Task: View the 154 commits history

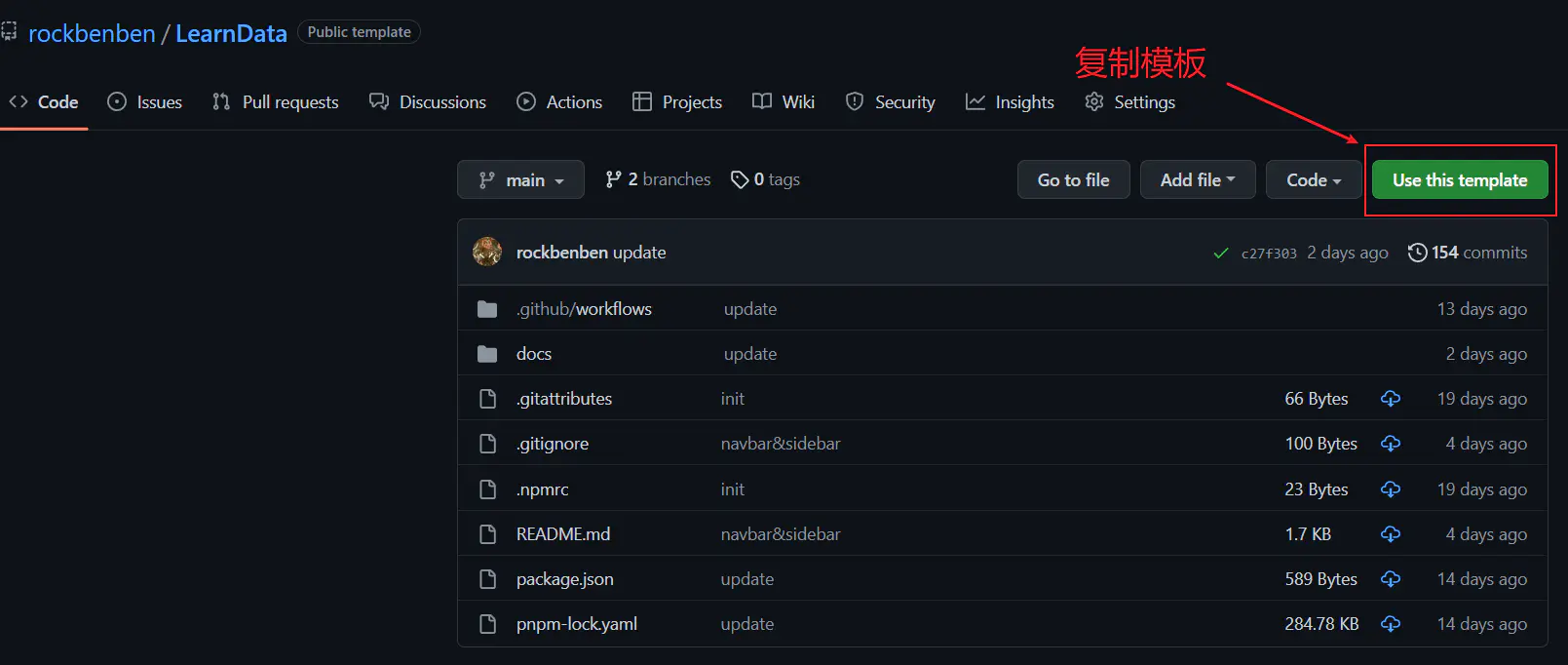Action: coord(1468,253)
